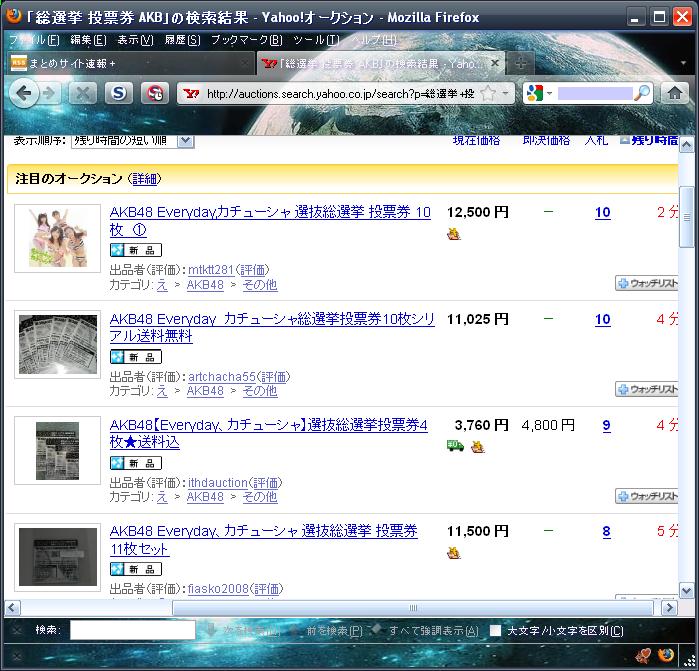Toggle 大文字/小文字を区別 checkbox
The height and width of the screenshot is (671, 699).
[495, 630]
